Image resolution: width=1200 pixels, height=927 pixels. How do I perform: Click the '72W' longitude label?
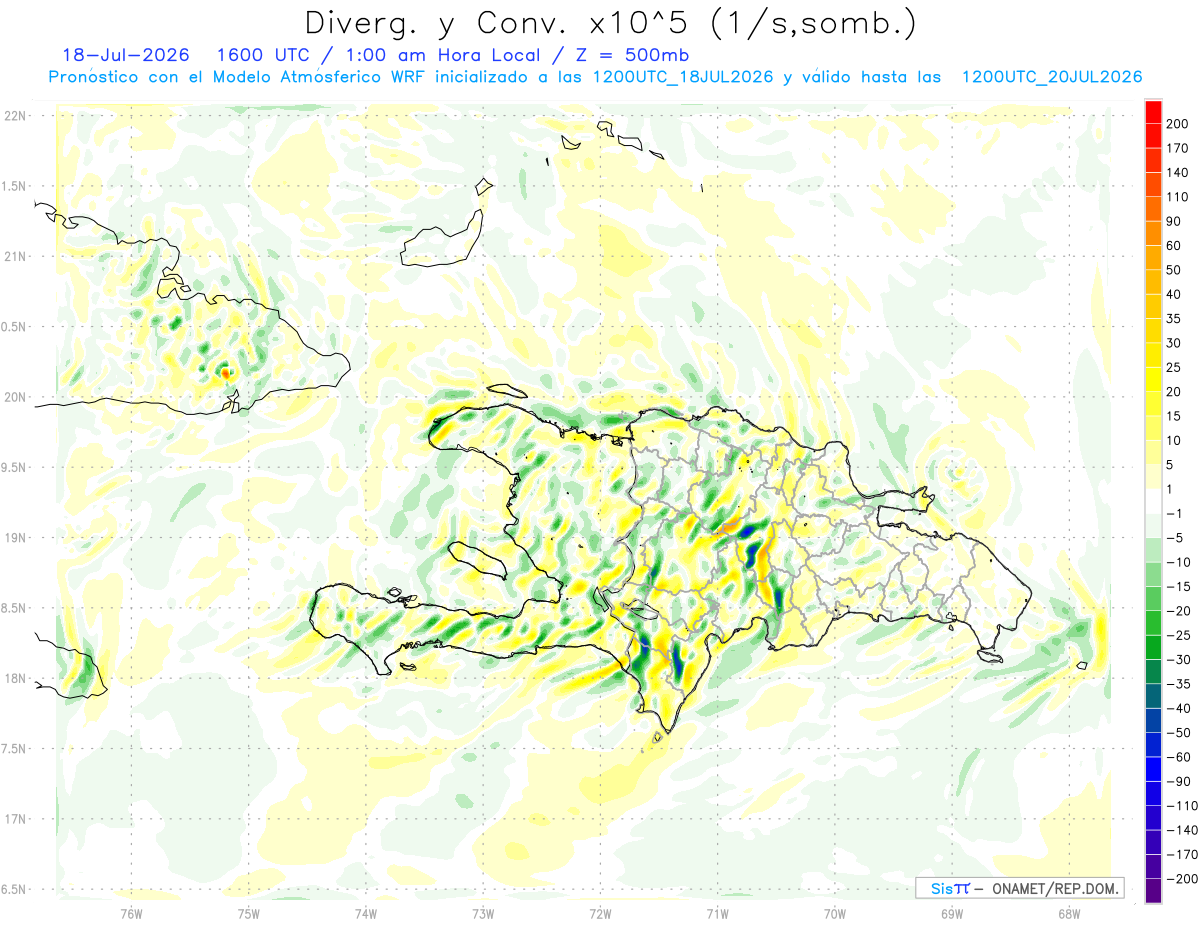600,913
